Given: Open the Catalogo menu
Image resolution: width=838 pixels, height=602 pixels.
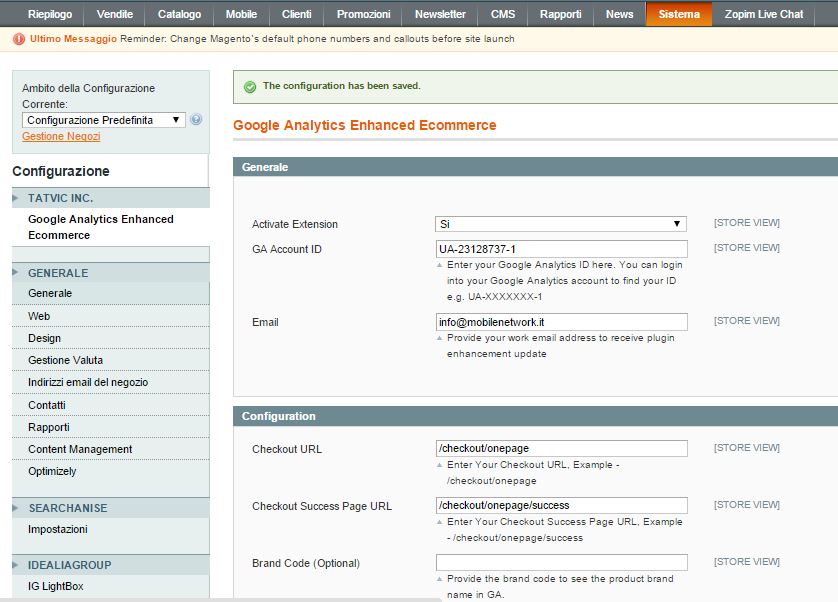Looking at the screenshot, I should [179, 14].
